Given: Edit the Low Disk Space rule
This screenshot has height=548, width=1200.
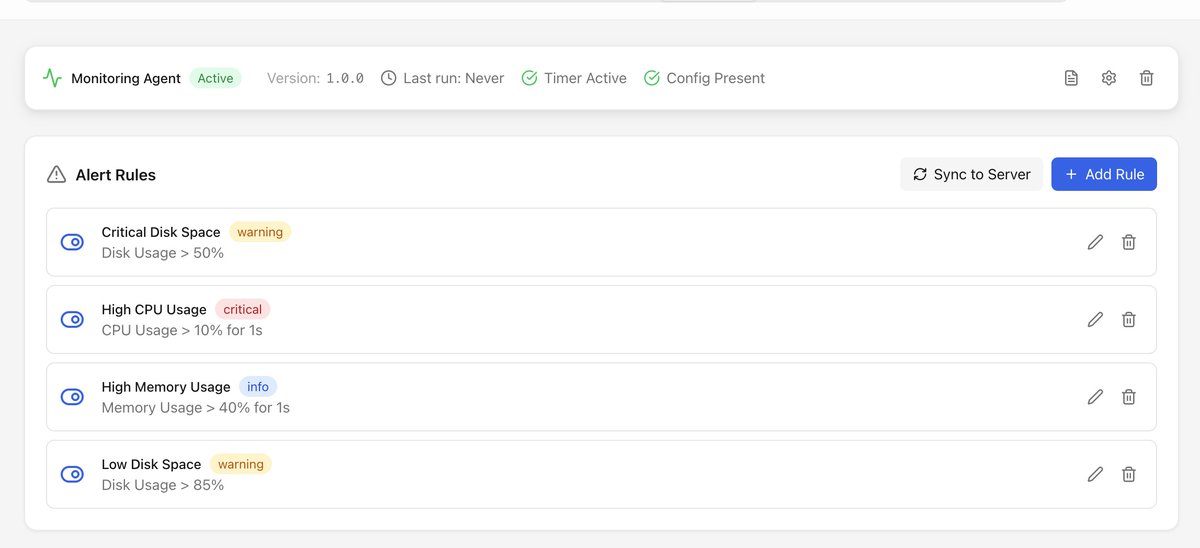Looking at the screenshot, I should [x=1095, y=474].
